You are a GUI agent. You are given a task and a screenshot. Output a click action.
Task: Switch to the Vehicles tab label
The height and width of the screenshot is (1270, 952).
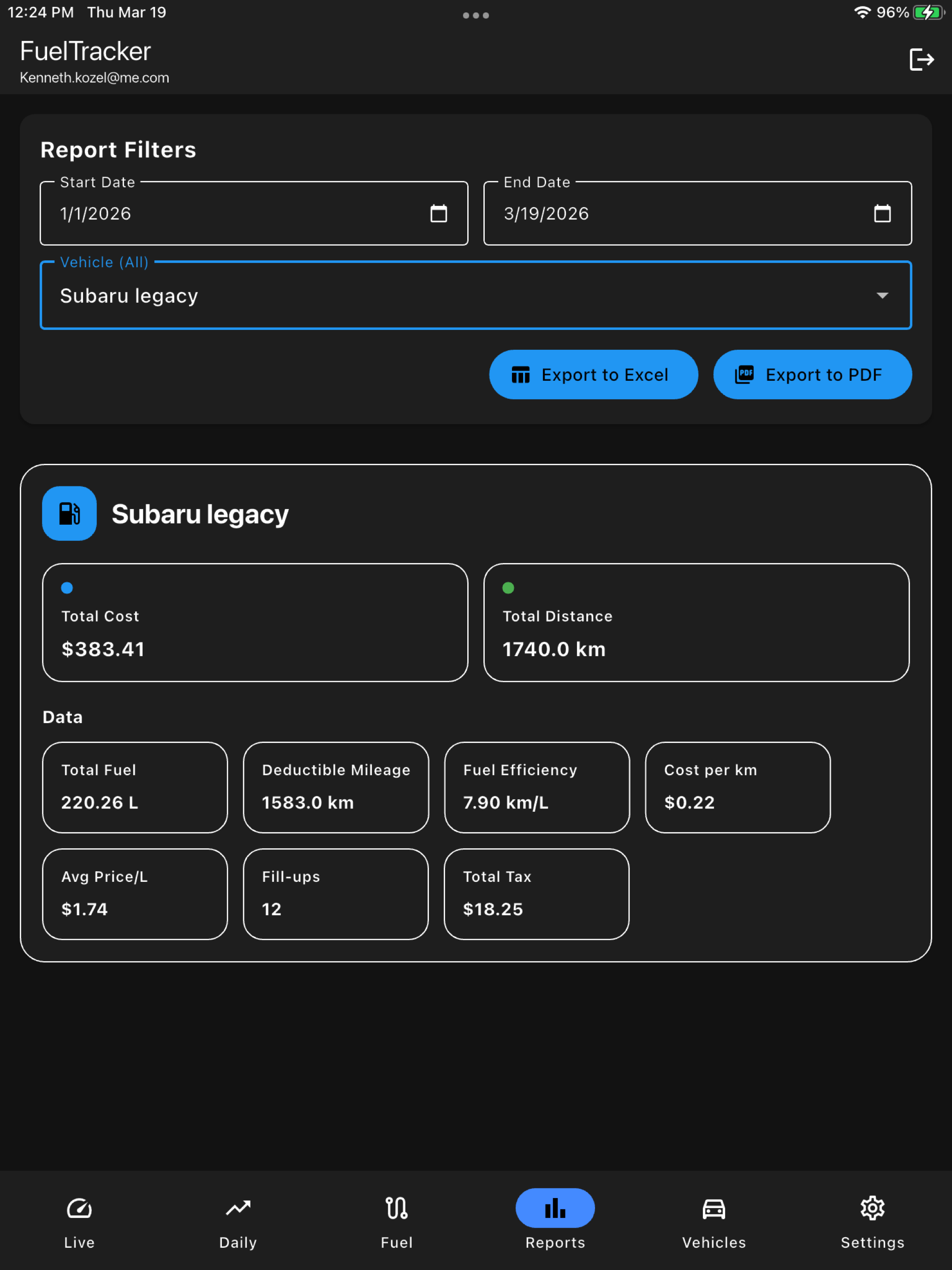714,1242
